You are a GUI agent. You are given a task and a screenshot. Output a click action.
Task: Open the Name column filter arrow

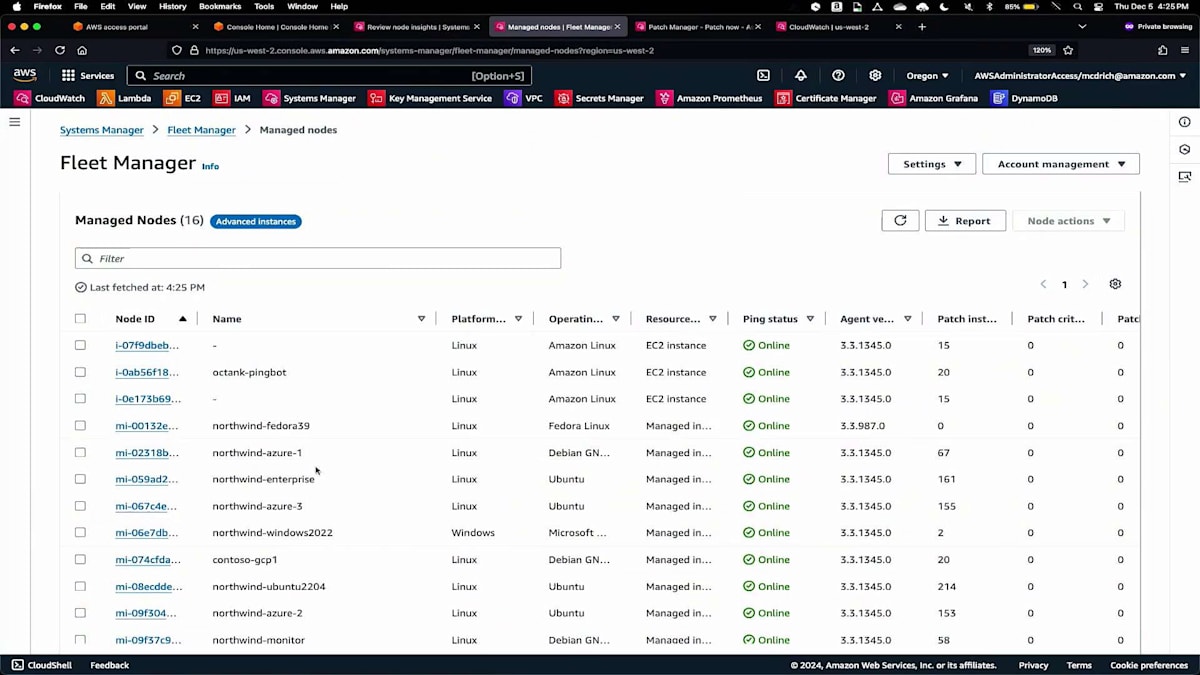(x=421, y=319)
